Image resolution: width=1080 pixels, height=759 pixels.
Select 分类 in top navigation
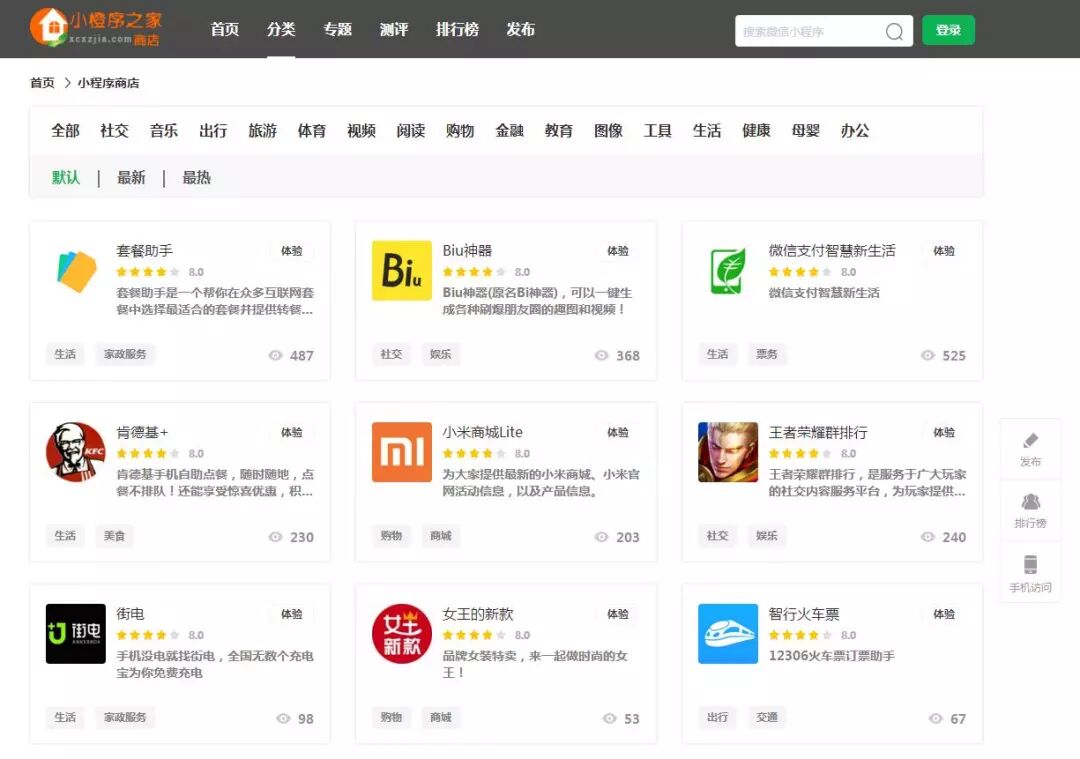281,29
